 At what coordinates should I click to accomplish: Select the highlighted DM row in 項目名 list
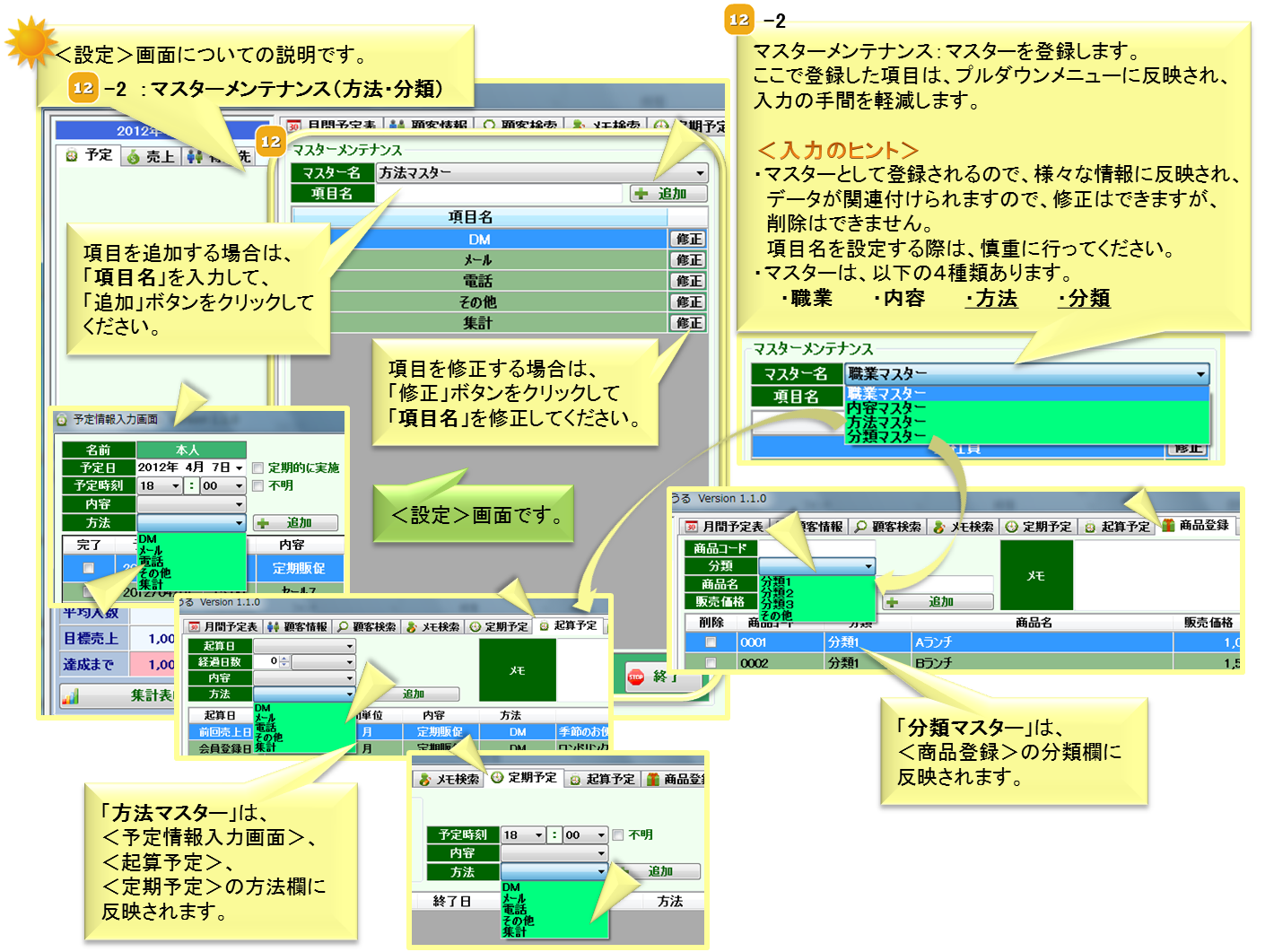coord(480,240)
